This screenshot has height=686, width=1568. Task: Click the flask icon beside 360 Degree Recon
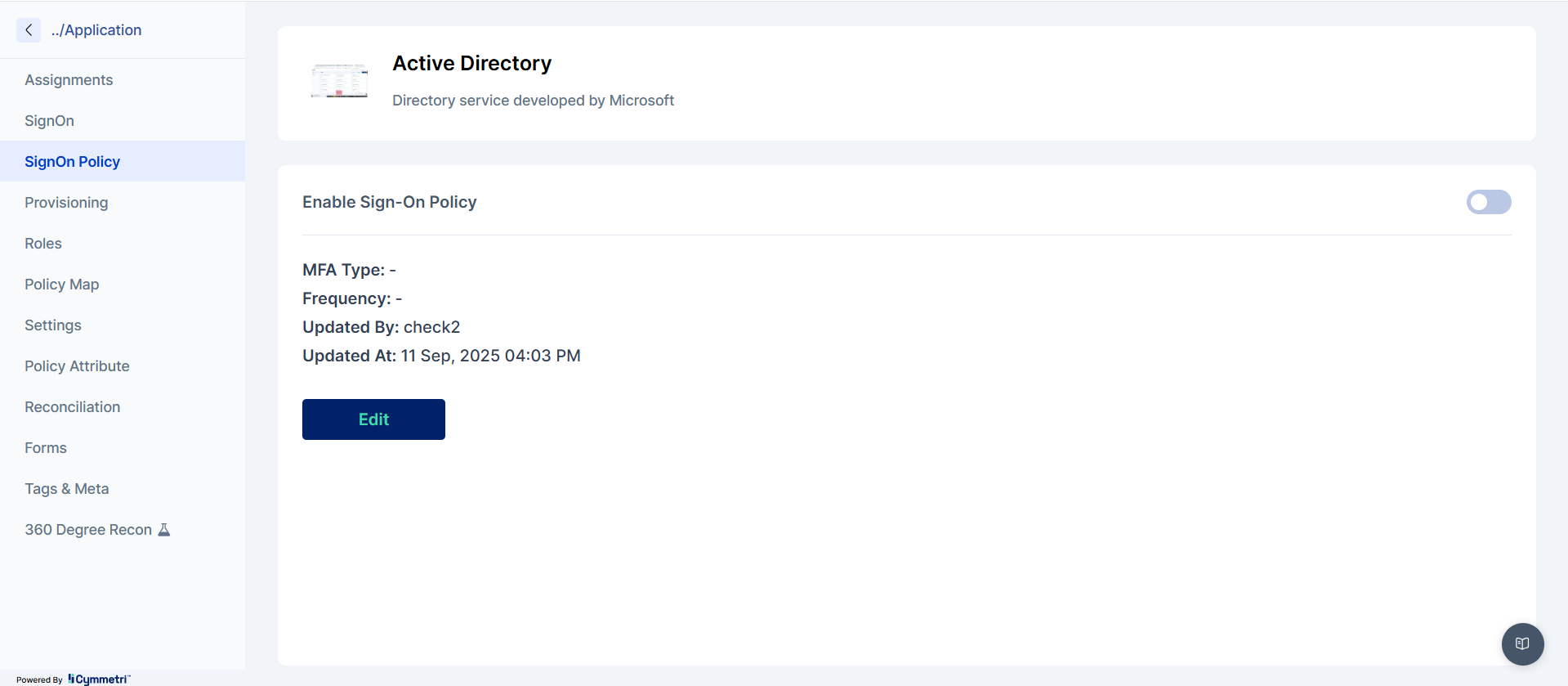point(164,530)
